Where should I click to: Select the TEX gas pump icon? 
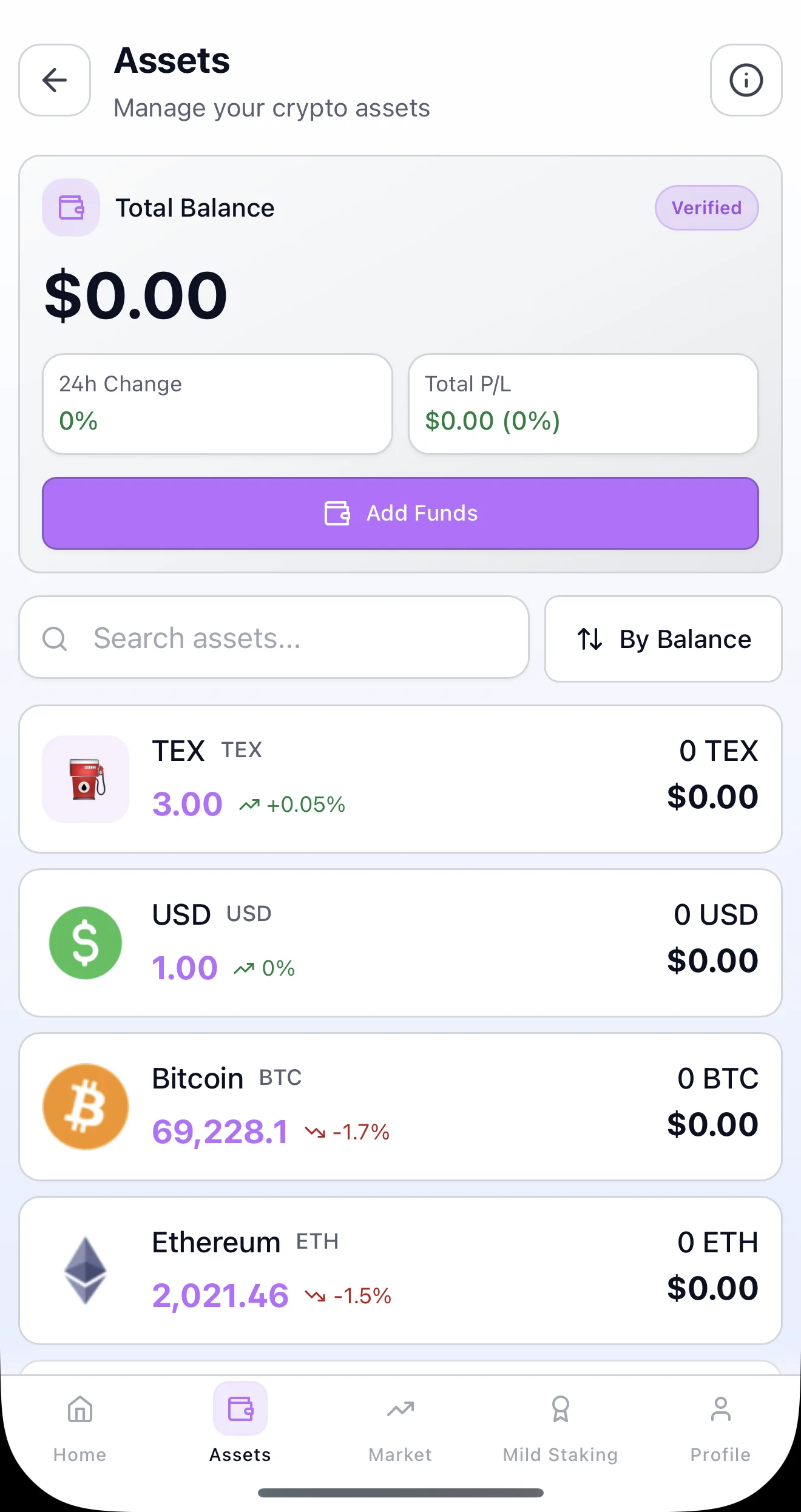point(86,779)
